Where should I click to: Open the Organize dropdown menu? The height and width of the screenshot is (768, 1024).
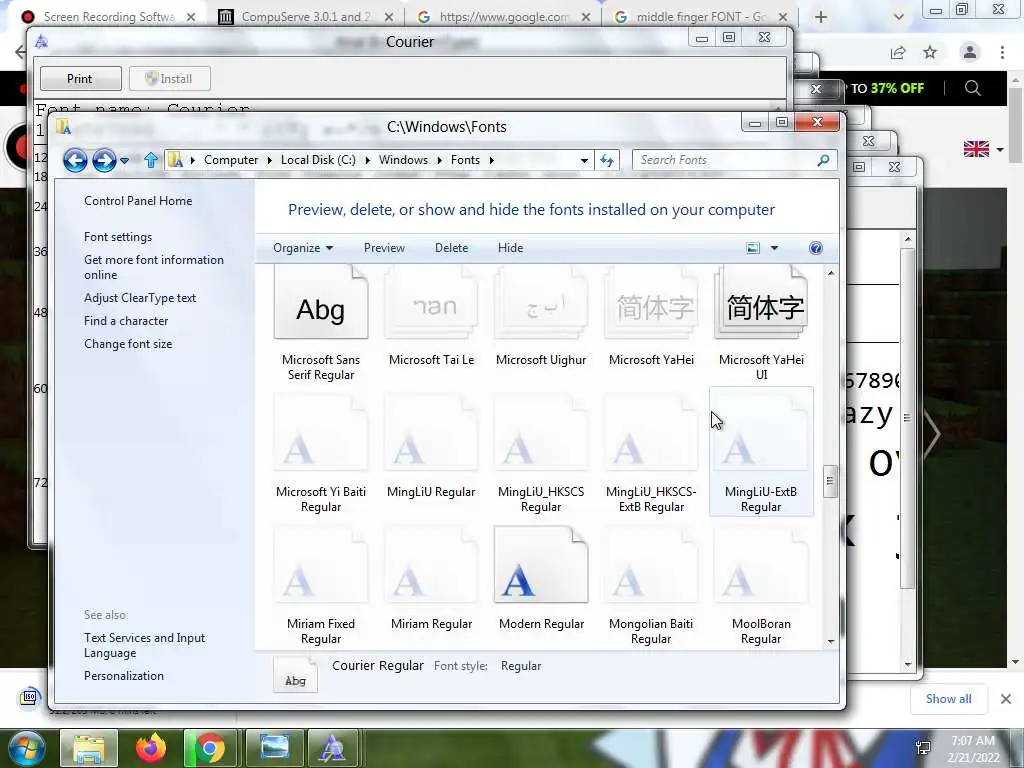tap(303, 248)
